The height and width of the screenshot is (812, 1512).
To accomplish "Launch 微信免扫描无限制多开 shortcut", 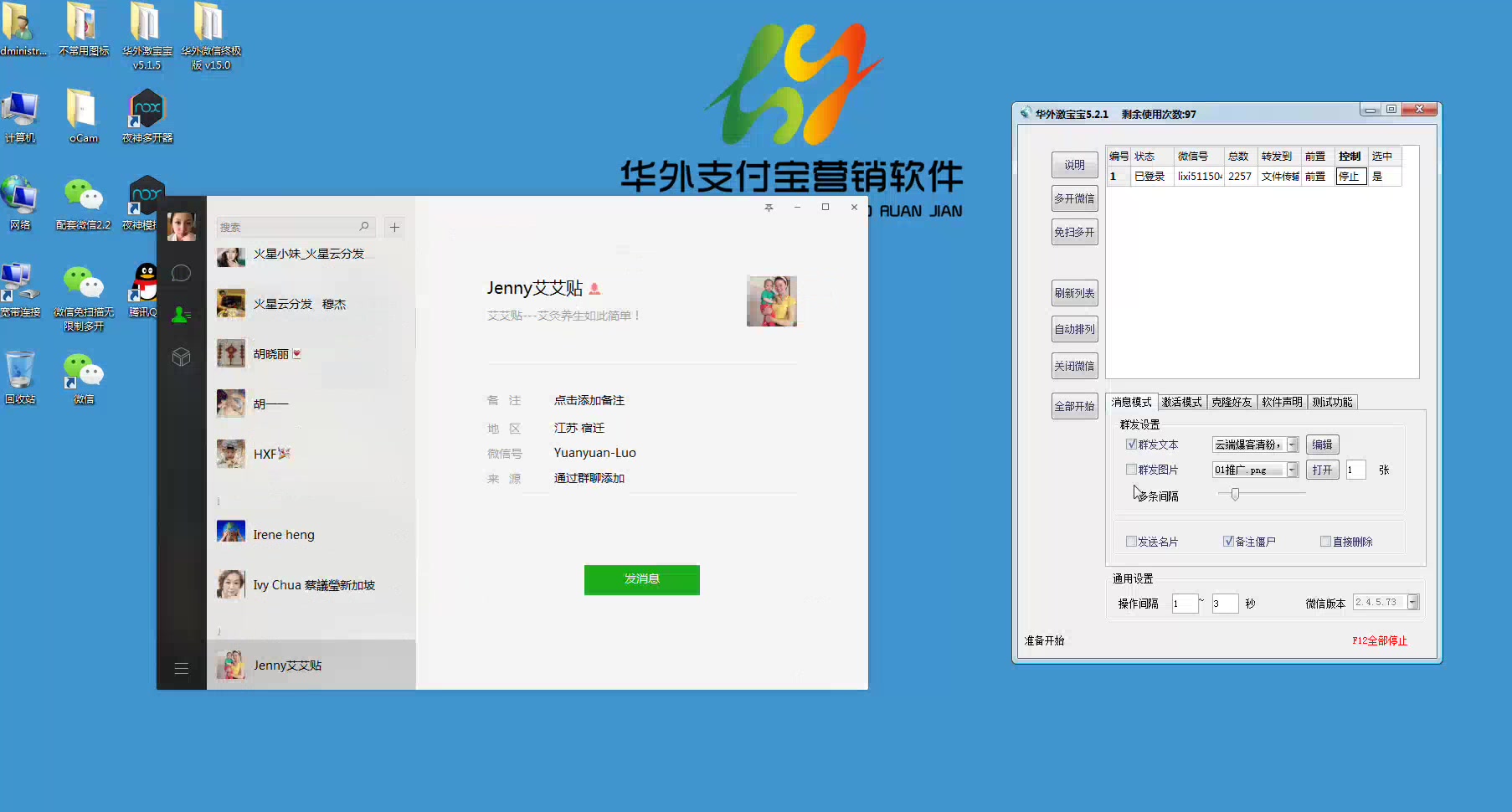I will tap(83, 298).
